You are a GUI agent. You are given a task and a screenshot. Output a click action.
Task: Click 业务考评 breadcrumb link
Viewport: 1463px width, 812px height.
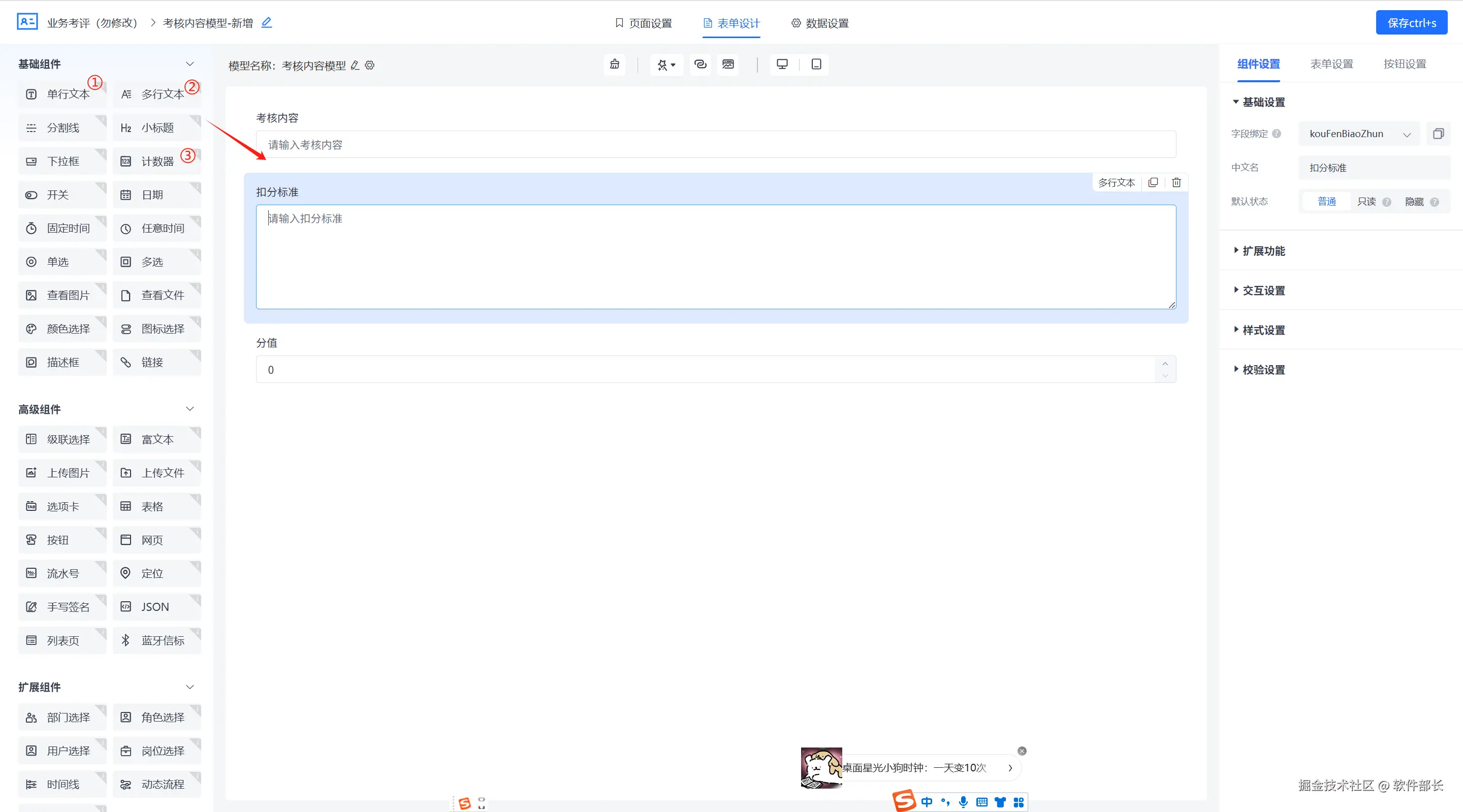pos(92,23)
